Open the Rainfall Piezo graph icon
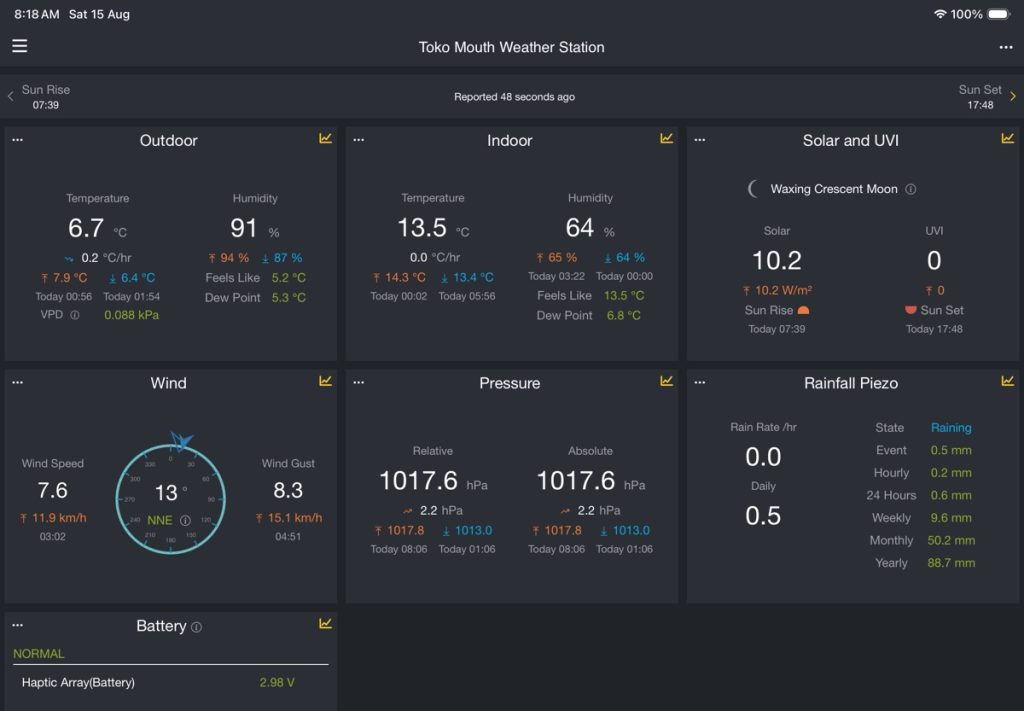1024x711 pixels. coord(1008,381)
